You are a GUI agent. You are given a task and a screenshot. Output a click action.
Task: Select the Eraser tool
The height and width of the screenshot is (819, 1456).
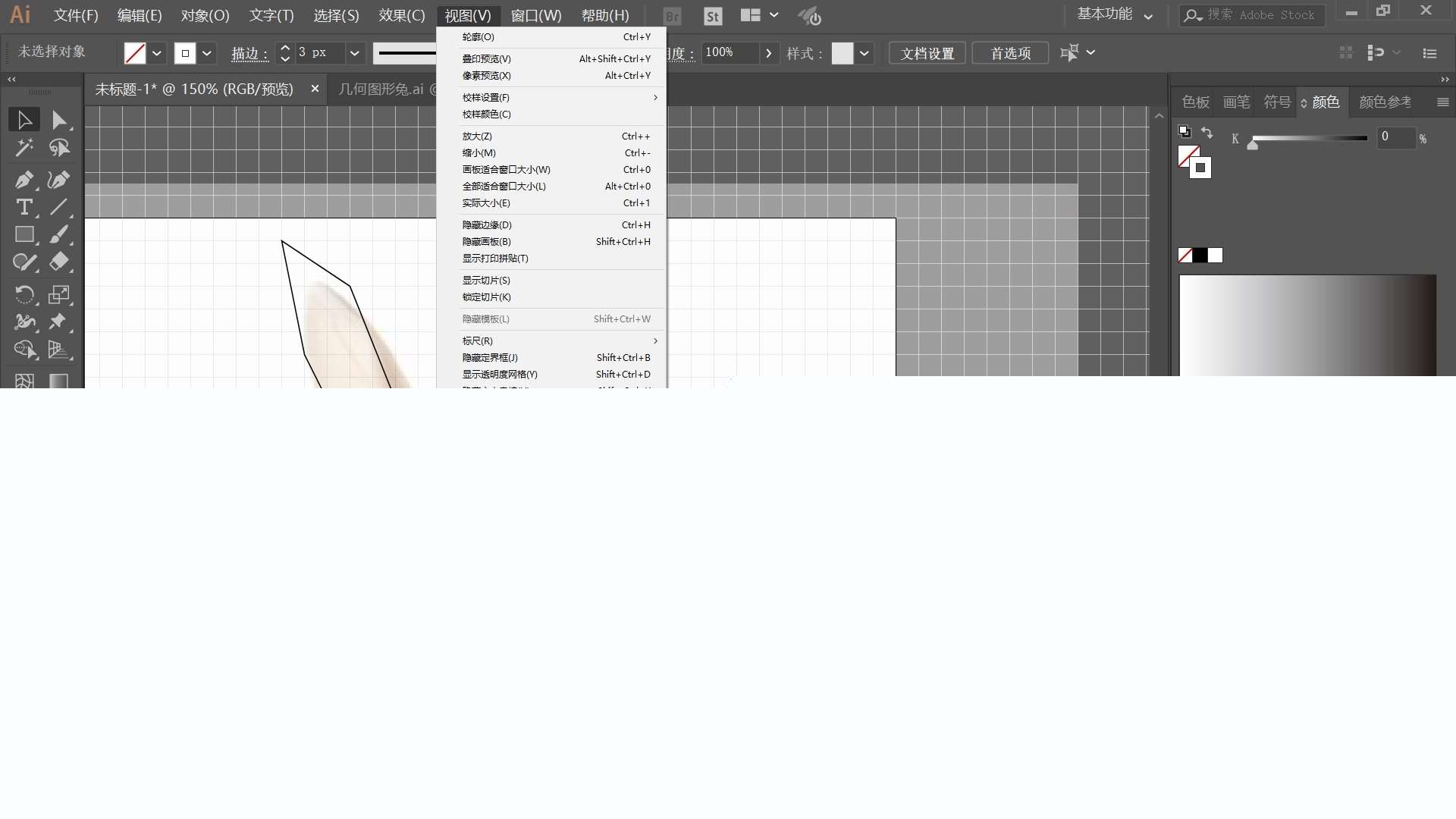click(x=59, y=262)
